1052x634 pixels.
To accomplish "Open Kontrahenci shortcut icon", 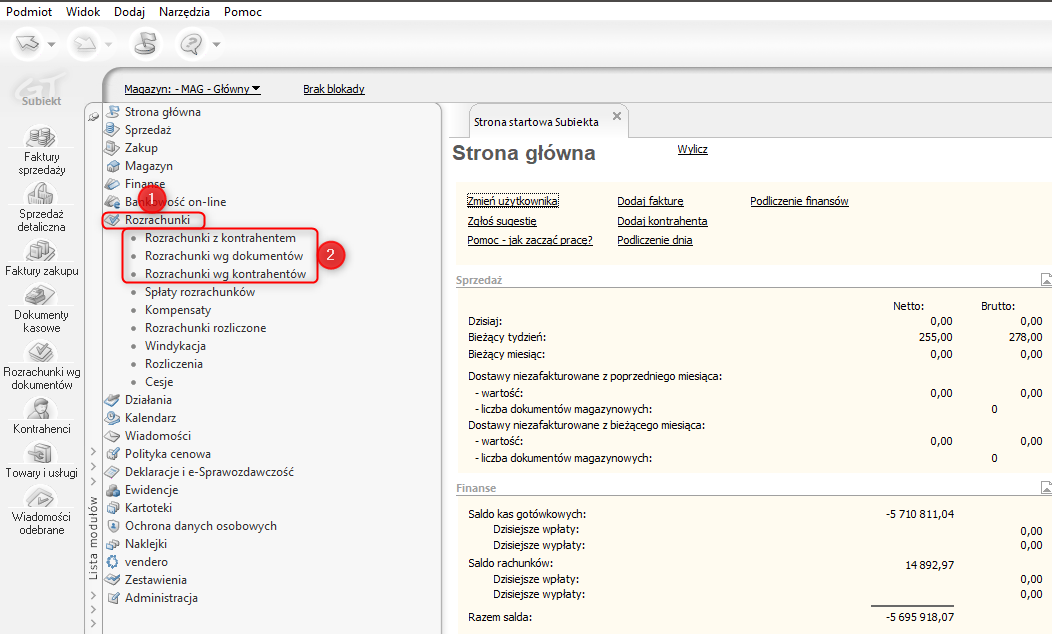I will 40,409.
